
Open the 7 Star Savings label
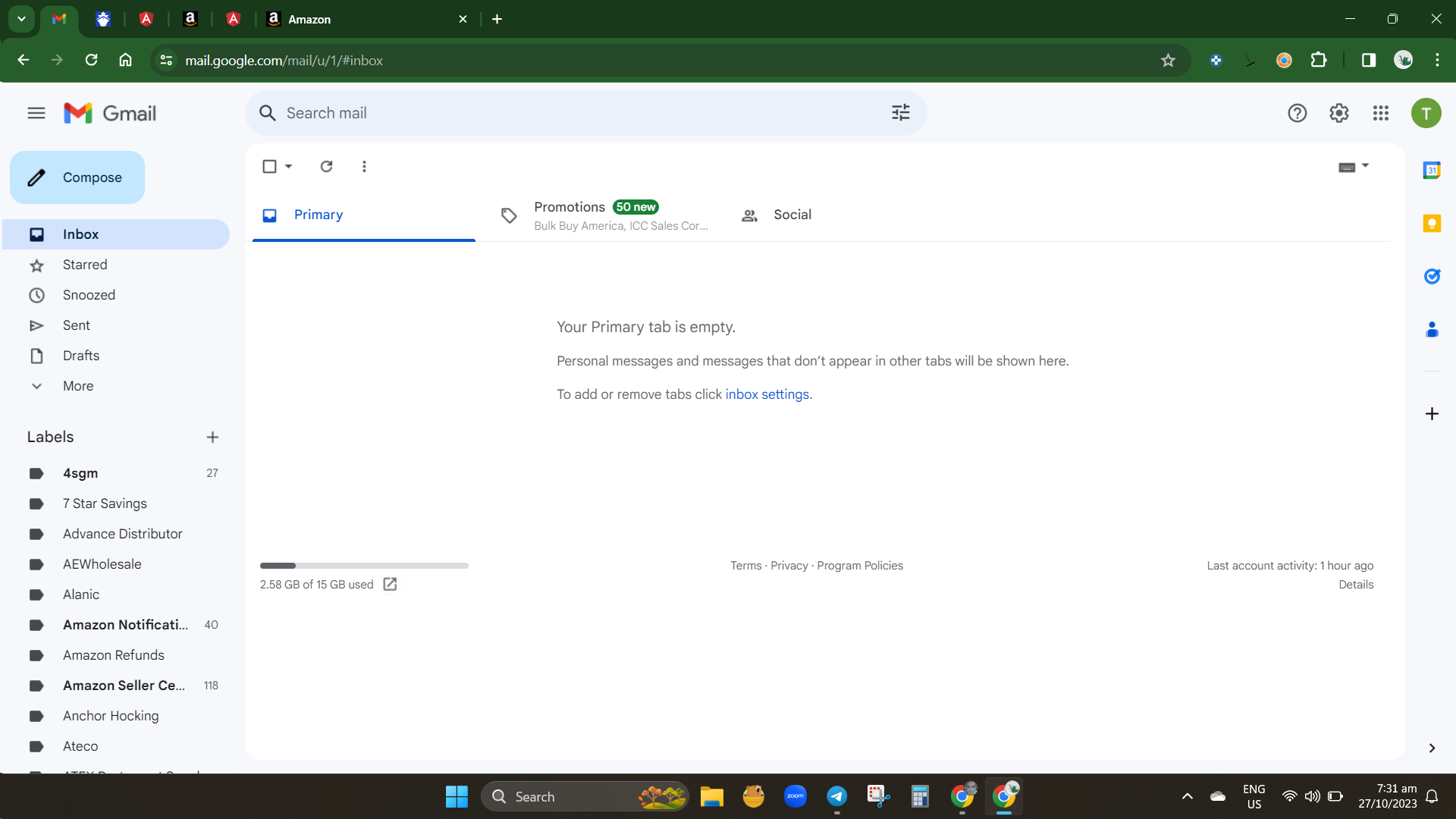tap(116, 504)
